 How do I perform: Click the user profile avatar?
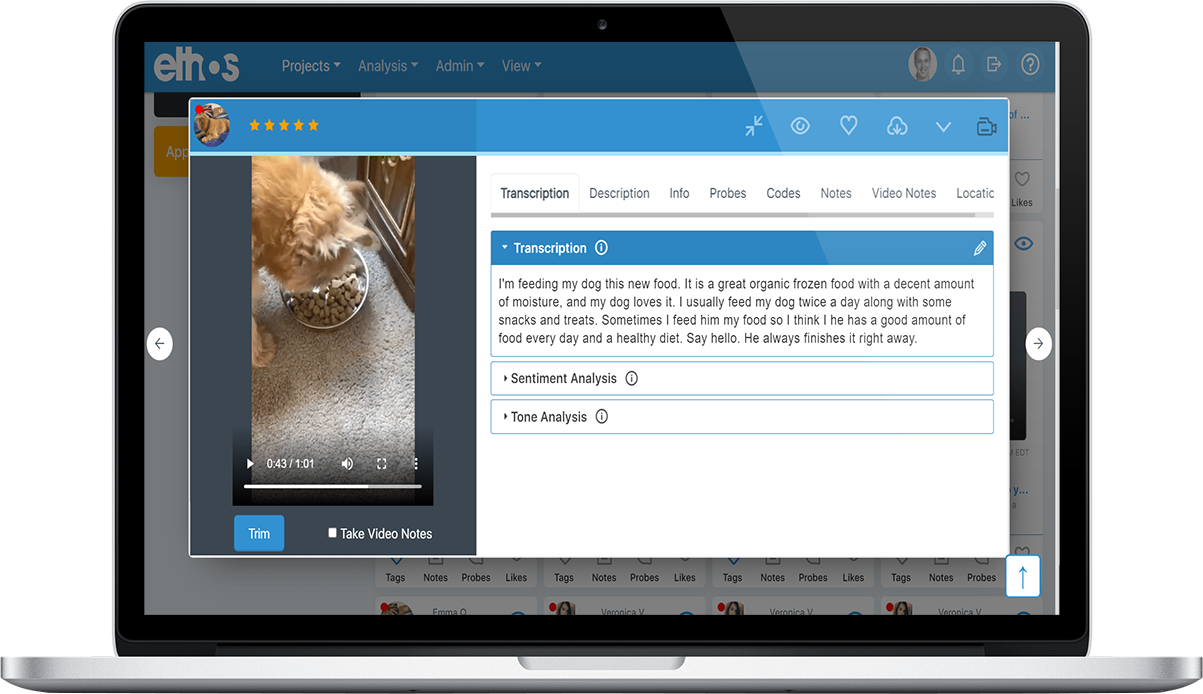(922, 64)
